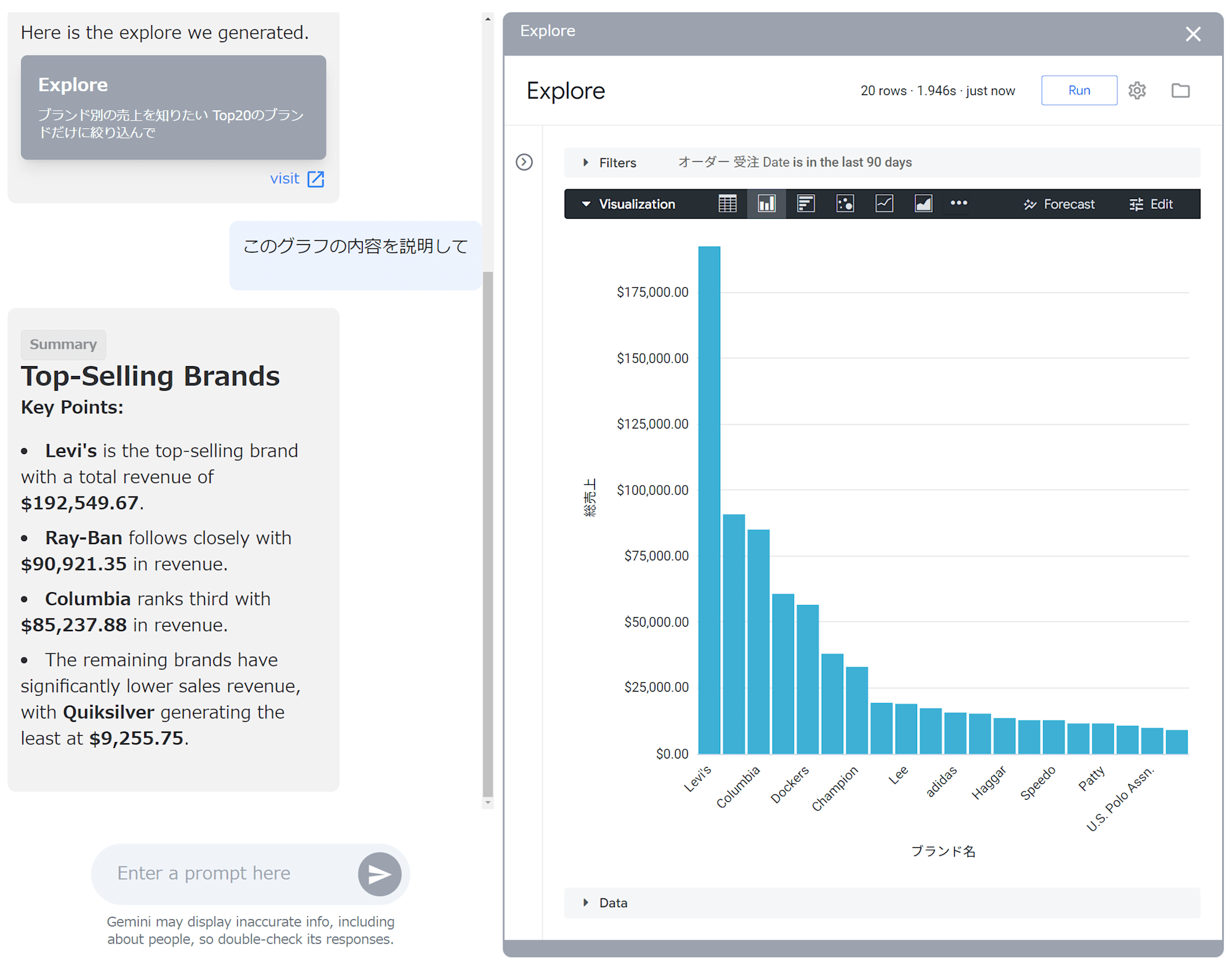Click the '20 rows · 1.946s · just now' status
The width and height of the screenshot is (1232, 962).
point(937,91)
